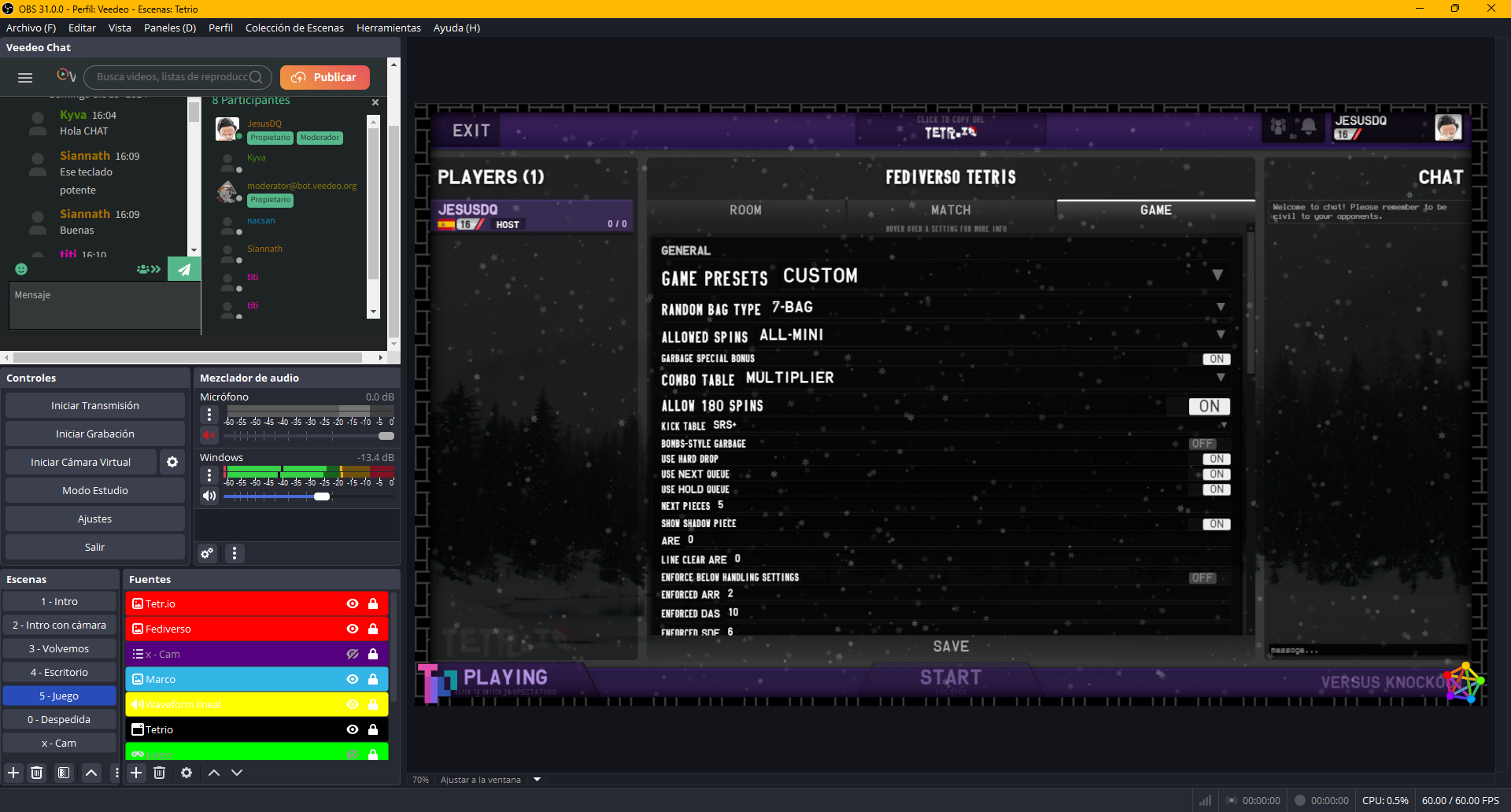Switch to the ROOM tab
Screen dimensions: 1511x812
point(745,210)
